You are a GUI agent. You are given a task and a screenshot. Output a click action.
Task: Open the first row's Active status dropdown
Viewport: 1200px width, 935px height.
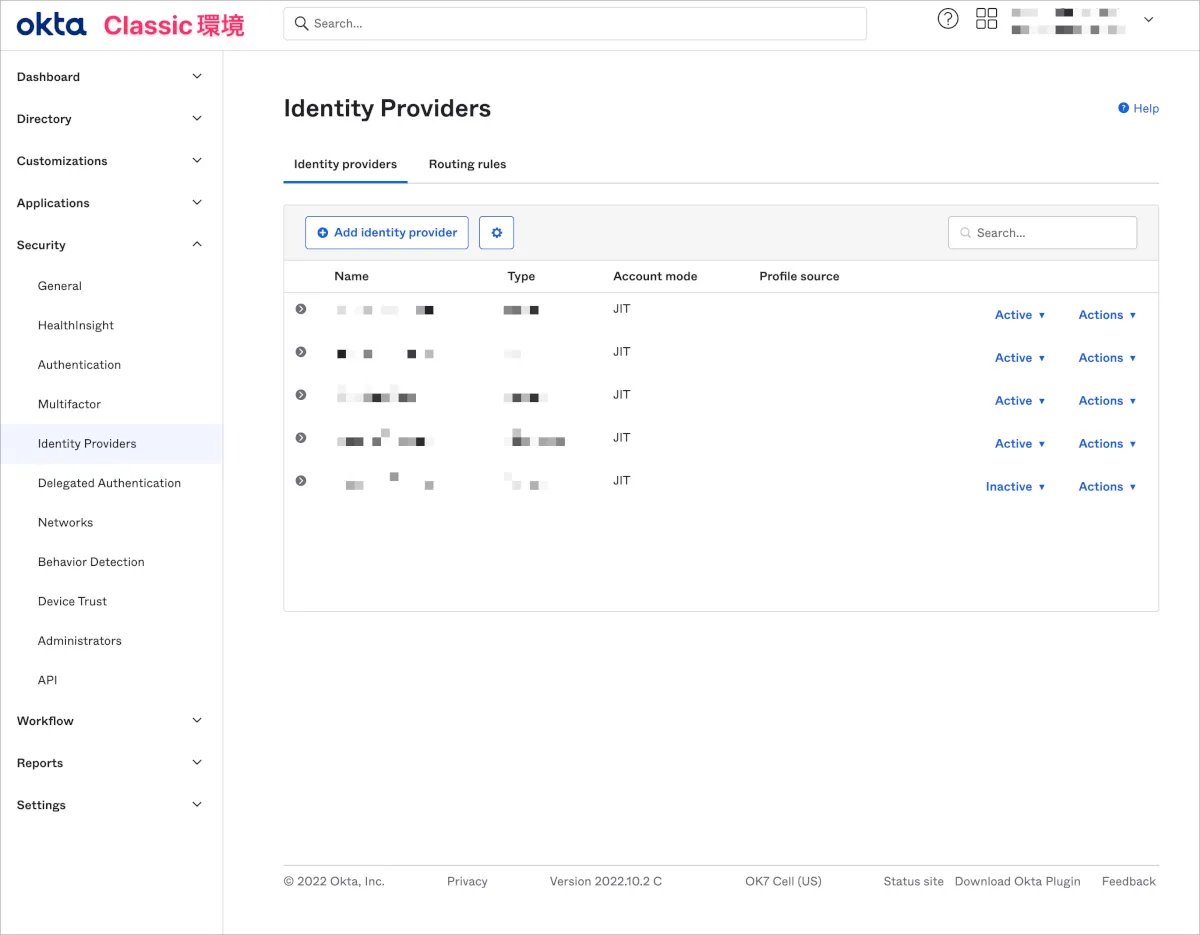point(1019,315)
